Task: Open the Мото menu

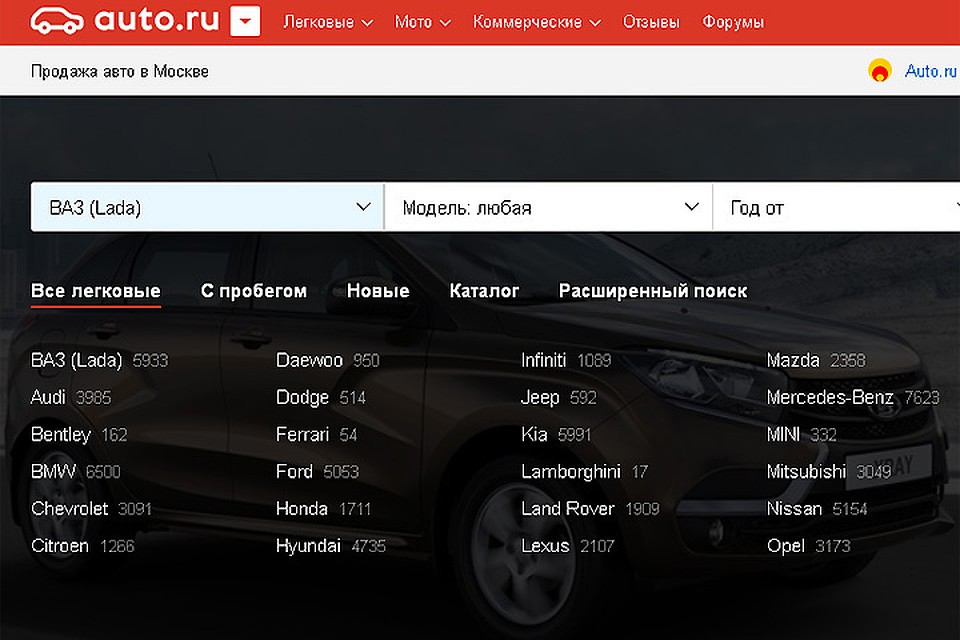Action: point(422,23)
